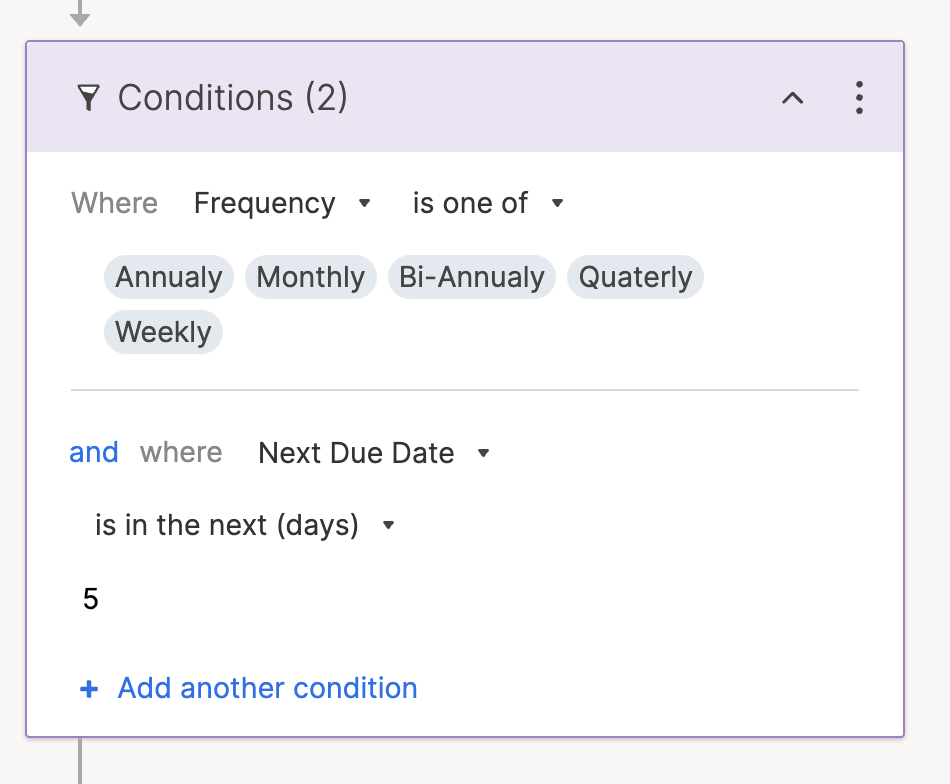Collapse the Conditions panel with chevron
950x784 pixels.
792,98
